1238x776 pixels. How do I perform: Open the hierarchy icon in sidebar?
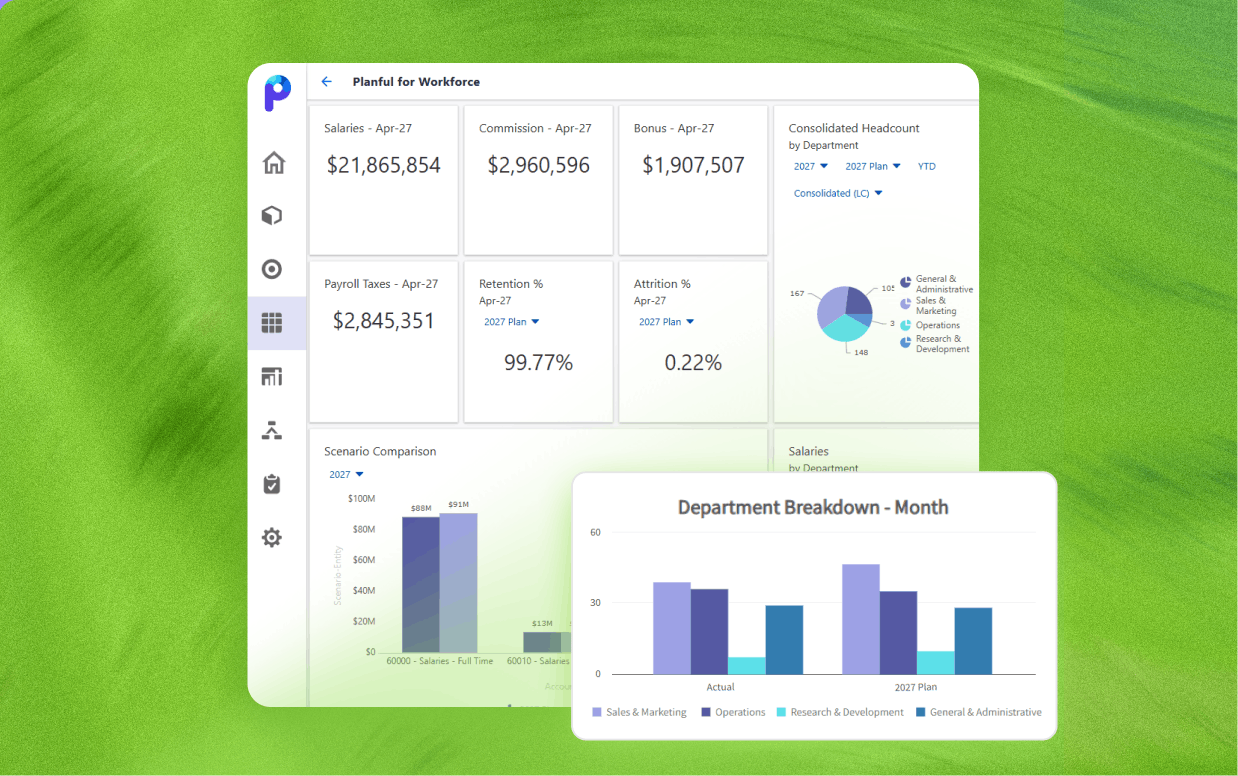pos(272,430)
